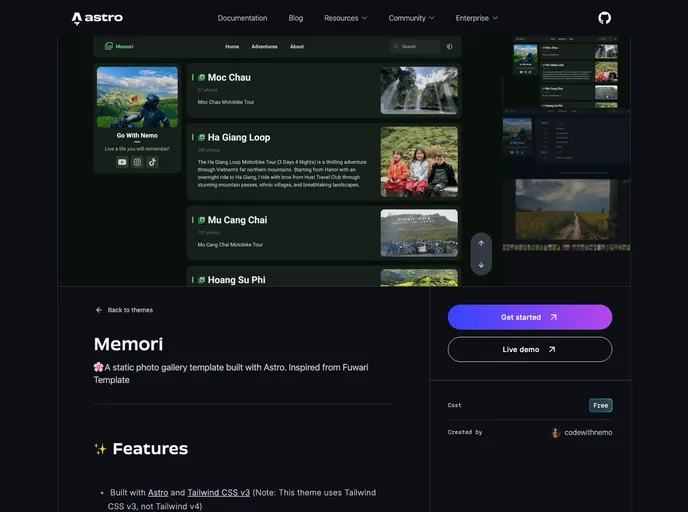
Task: Click the YouTube icon under Go With Nemo
Action: [122, 162]
